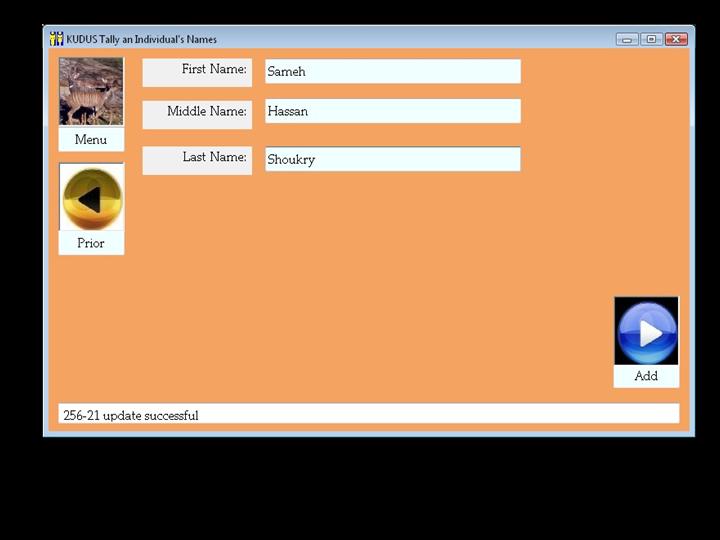The image size is (720, 540).
Task: Place cursor in Last Name field with Shoukry
Action: pos(392,159)
